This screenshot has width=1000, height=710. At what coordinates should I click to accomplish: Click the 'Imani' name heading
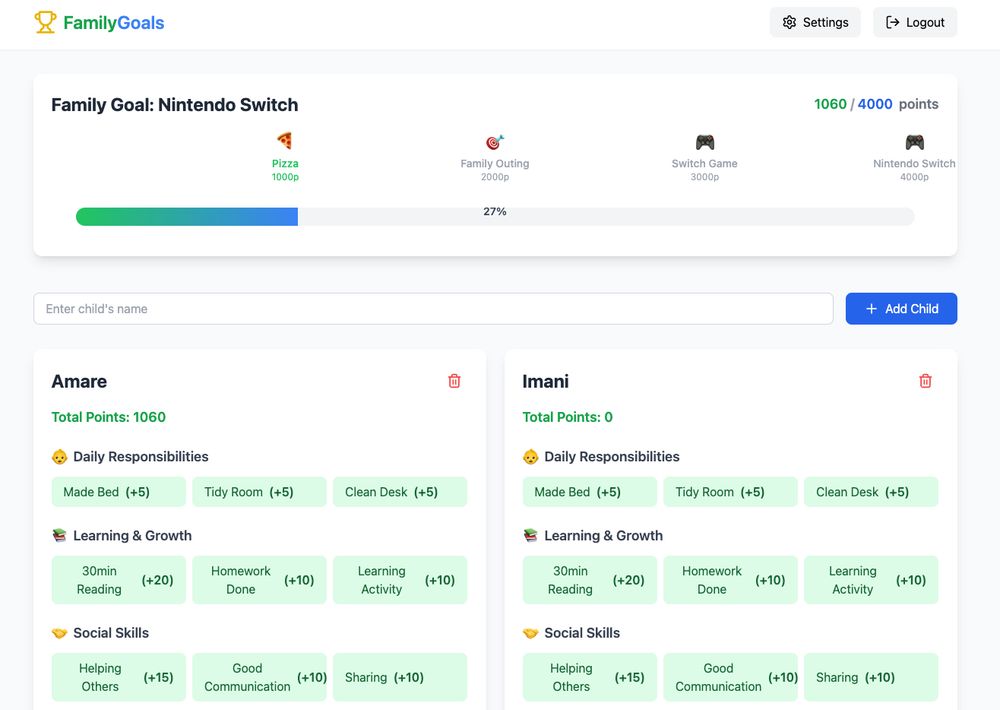545,381
